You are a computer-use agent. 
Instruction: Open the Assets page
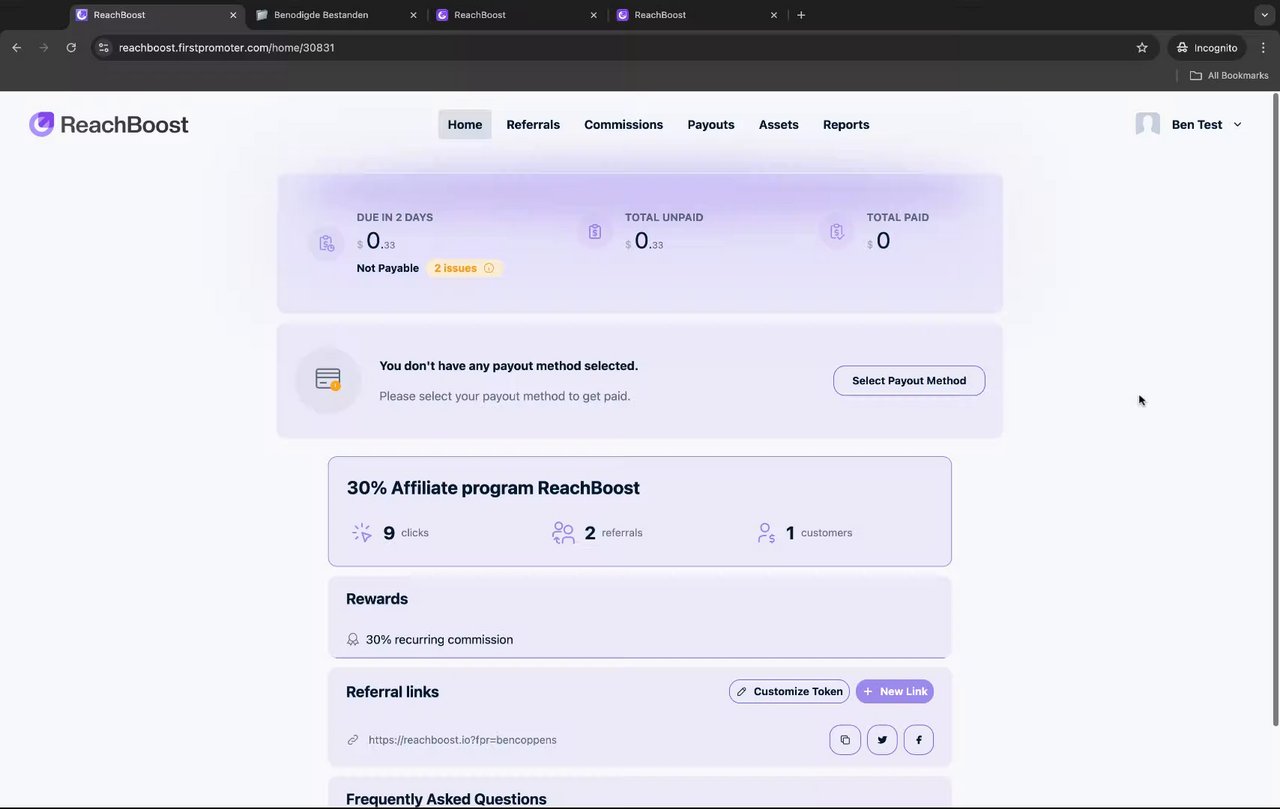pyautogui.click(x=779, y=125)
